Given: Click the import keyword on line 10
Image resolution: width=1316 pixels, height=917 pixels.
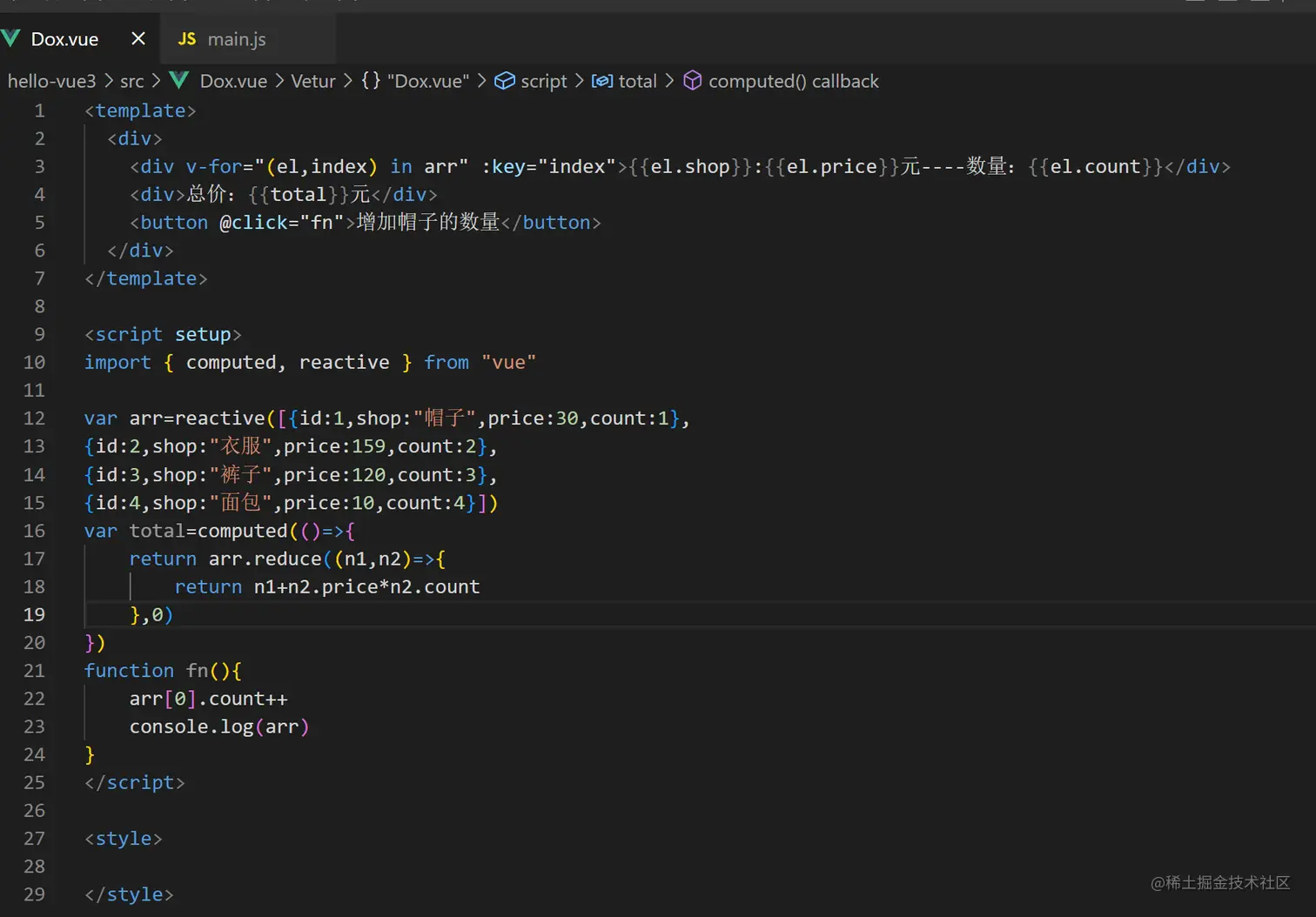Looking at the screenshot, I should (117, 362).
